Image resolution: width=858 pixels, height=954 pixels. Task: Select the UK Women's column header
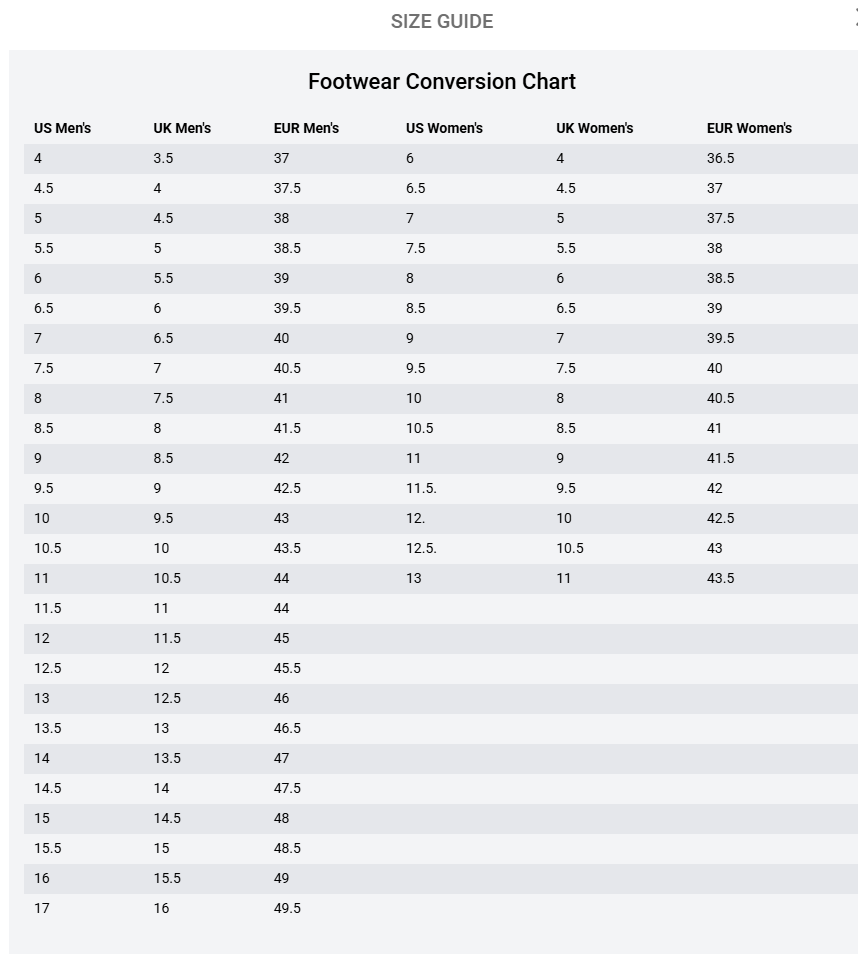pos(595,128)
